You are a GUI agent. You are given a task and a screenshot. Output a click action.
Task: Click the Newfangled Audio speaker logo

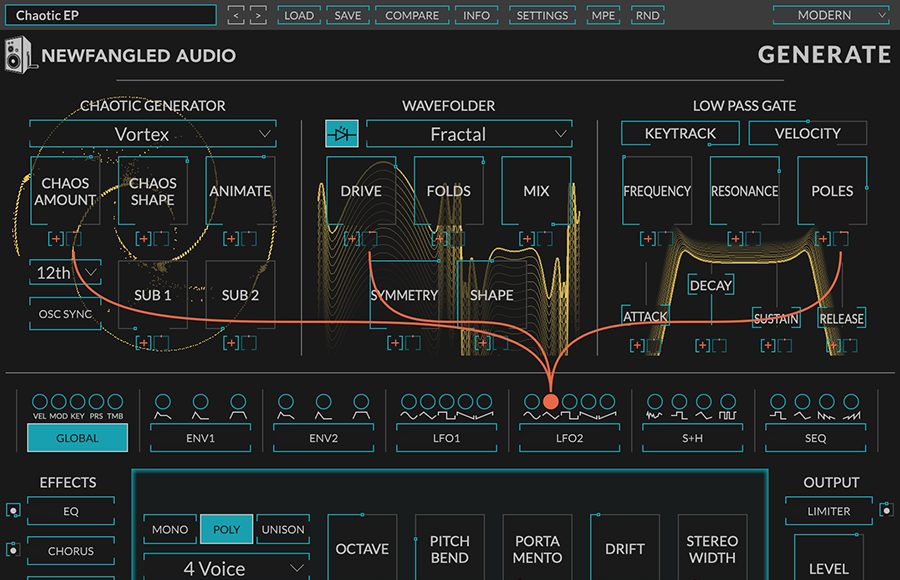(x=20, y=55)
